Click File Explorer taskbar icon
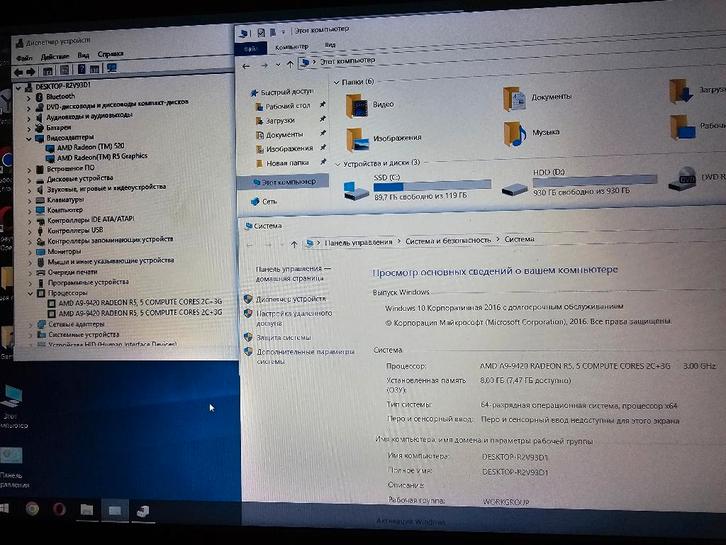Image resolution: width=726 pixels, height=545 pixels. click(x=87, y=510)
